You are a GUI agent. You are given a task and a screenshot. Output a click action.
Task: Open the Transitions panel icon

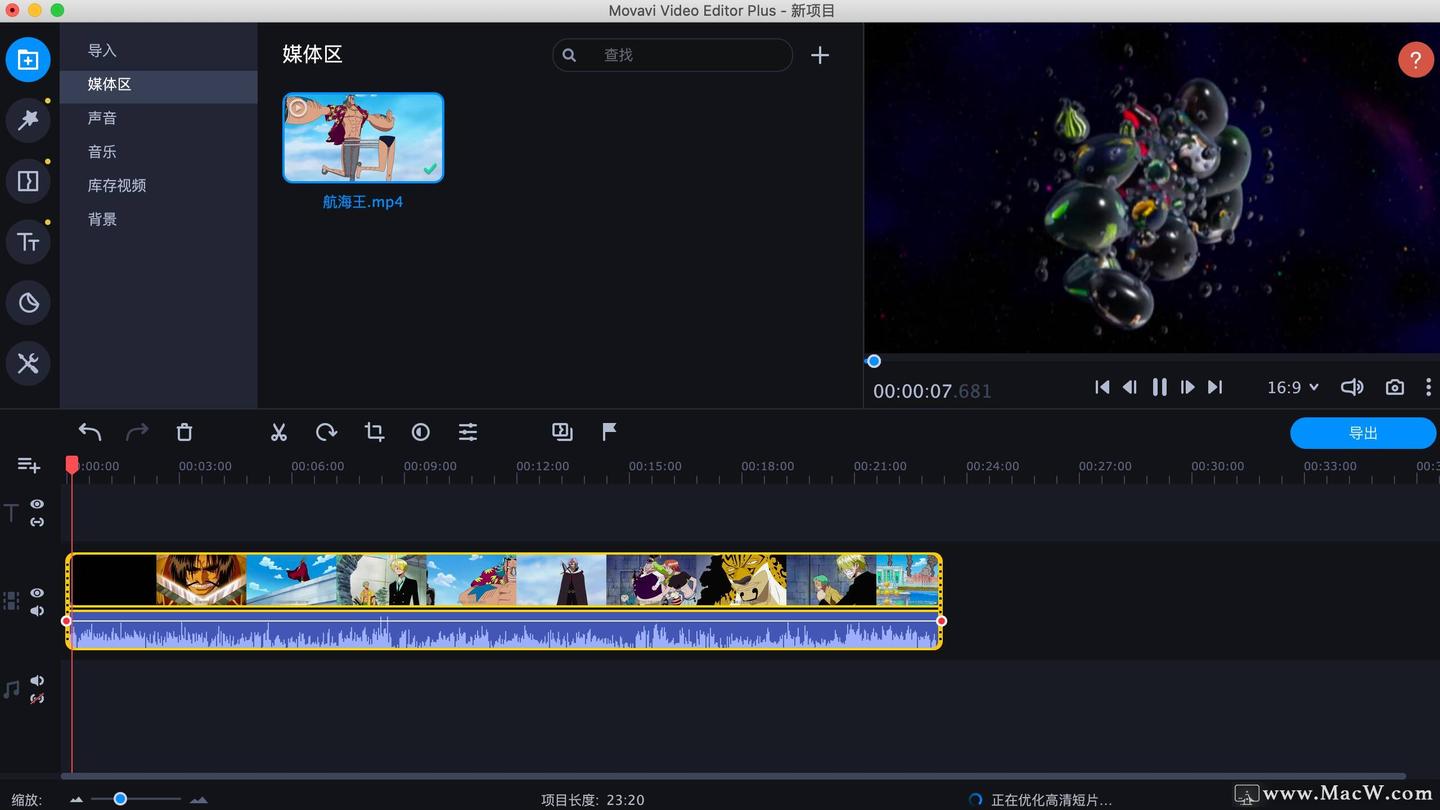28,181
